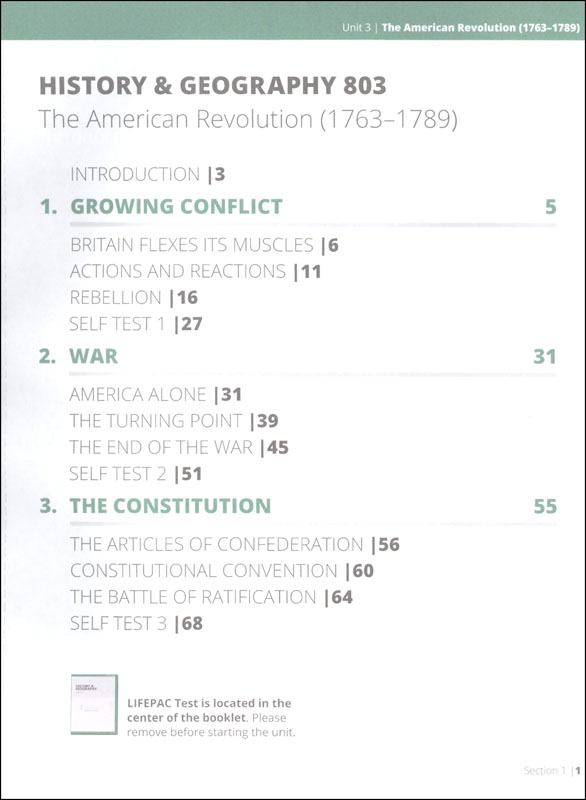This screenshot has width=586, height=800.
Task: Select SELF TEST 2 entry
Action: pos(136,474)
